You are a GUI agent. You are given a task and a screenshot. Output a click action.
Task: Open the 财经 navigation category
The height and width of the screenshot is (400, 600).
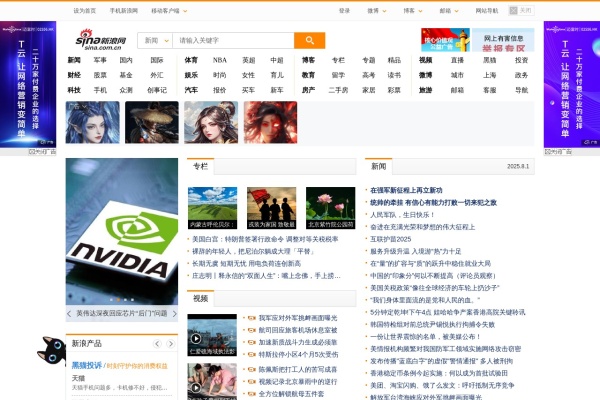74,75
